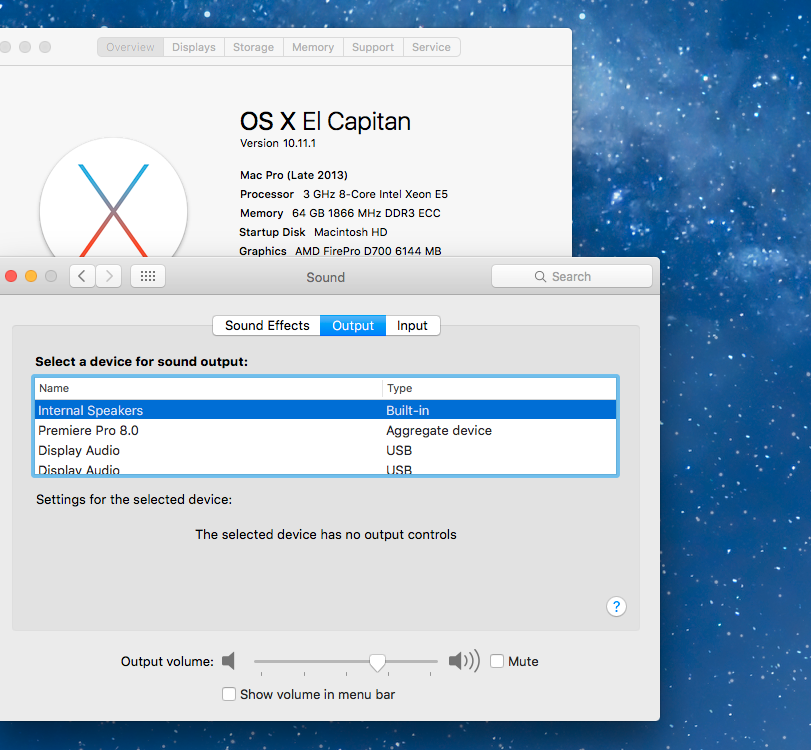
Task: Open Support tab in About This Mac
Action: [x=373, y=47]
